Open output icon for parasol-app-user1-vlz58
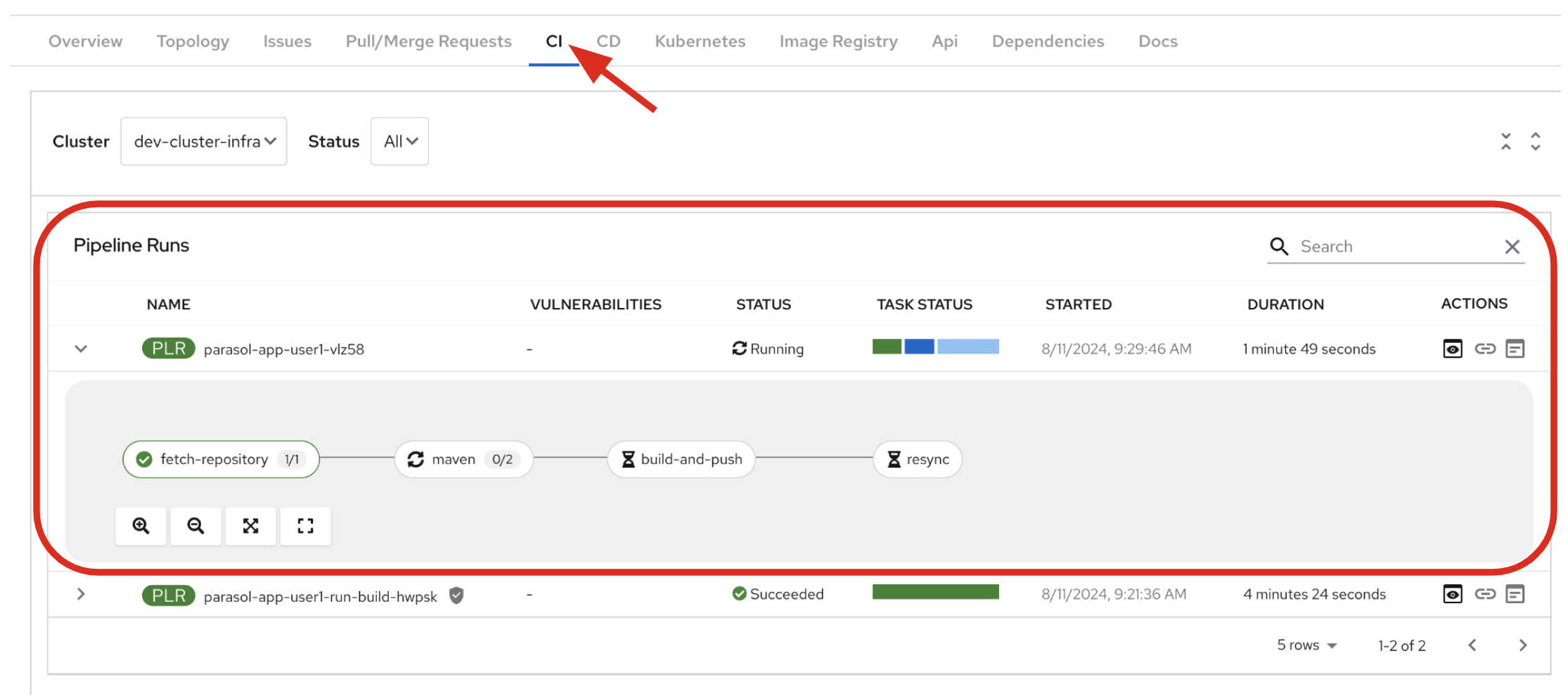Image resolution: width=1568 pixels, height=696 pixels. coord(1515,349)
